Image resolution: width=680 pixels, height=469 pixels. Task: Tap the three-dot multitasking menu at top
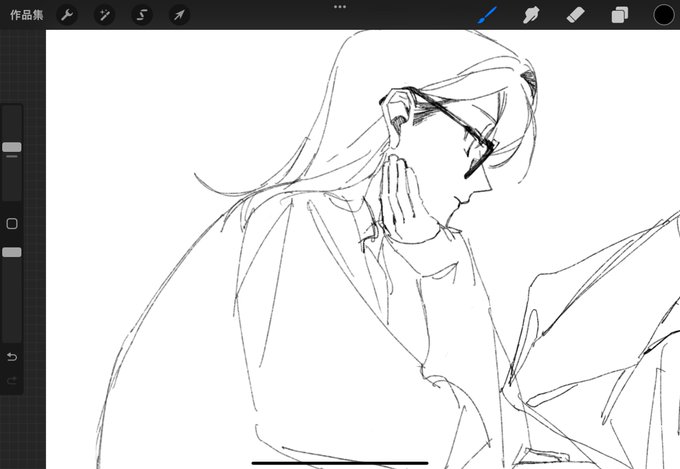click(340, 7)
